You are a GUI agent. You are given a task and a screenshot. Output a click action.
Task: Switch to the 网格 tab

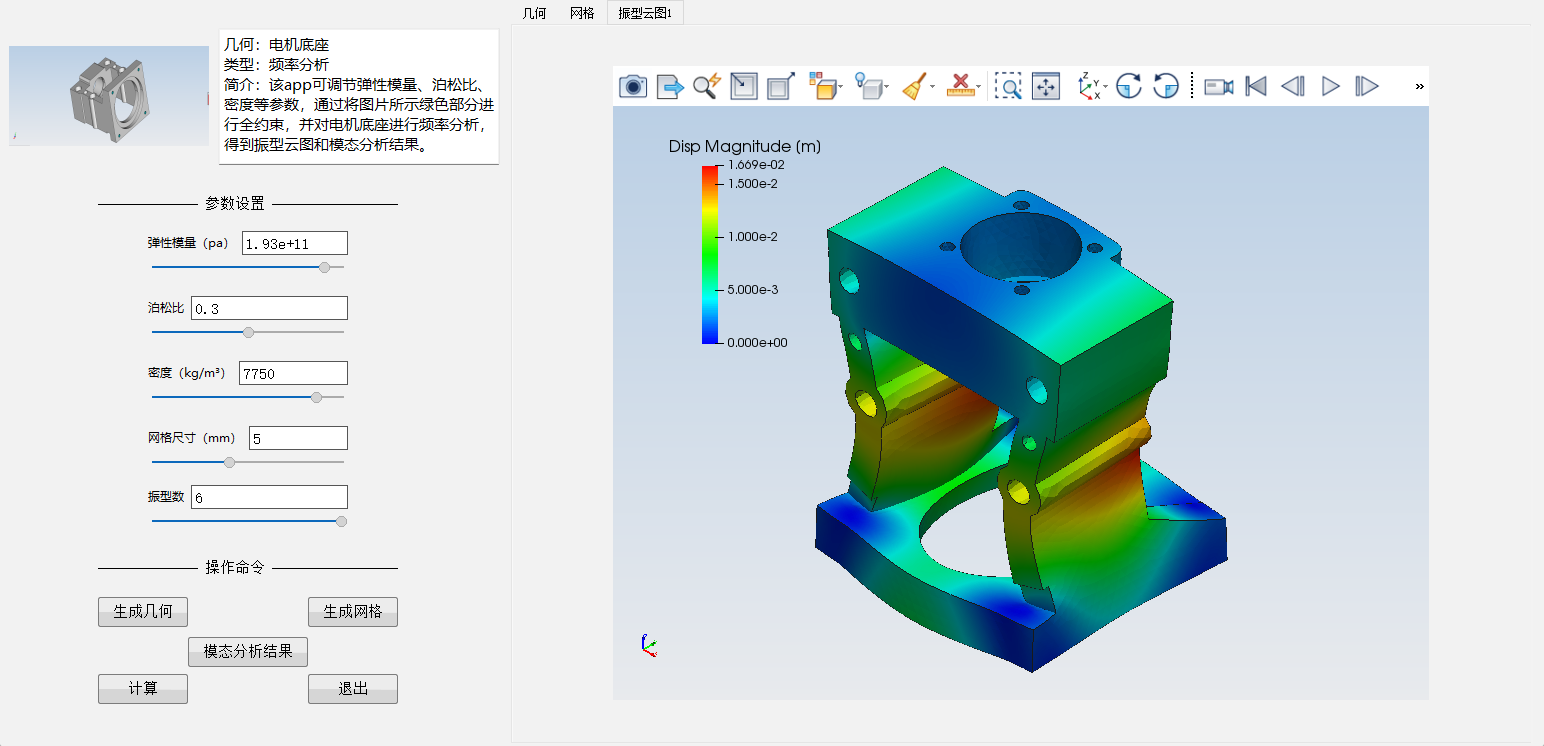[x=582, y=13]
